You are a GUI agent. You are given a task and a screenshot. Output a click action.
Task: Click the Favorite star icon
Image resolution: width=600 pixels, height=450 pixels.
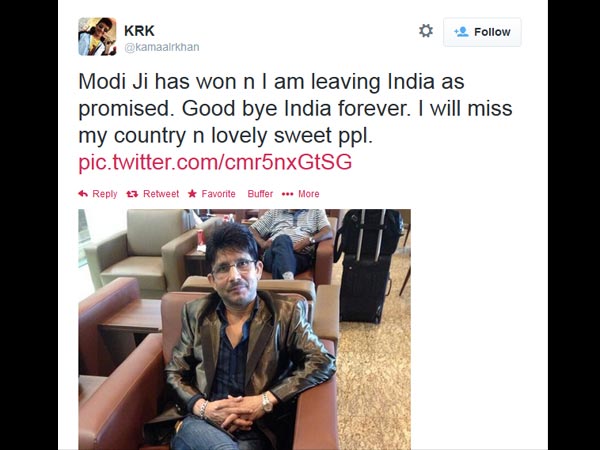click(192, 194)
